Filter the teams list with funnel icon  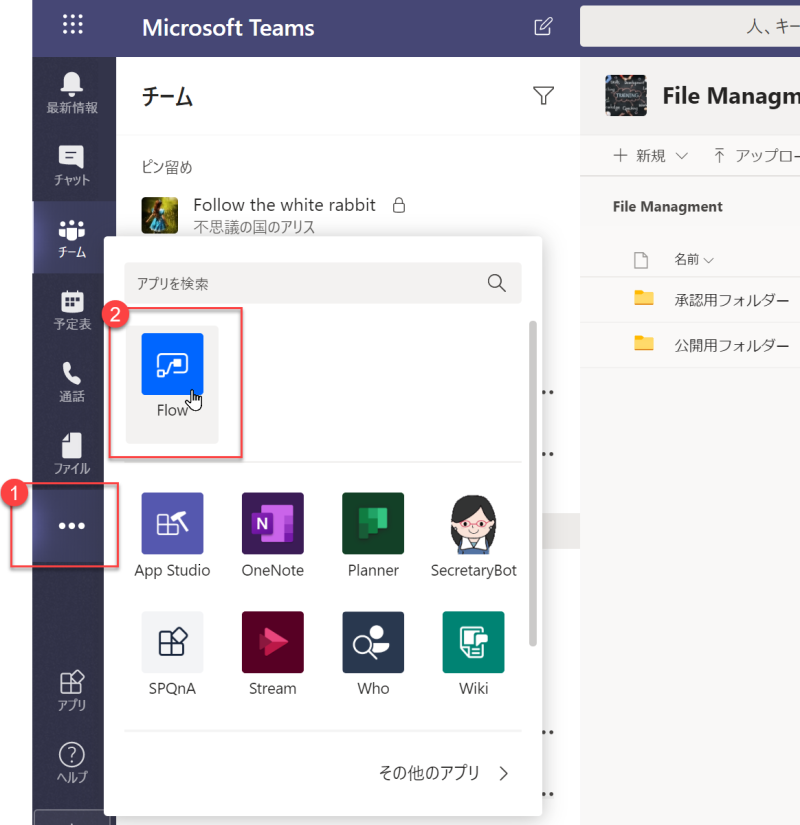(x=543, y=96)
